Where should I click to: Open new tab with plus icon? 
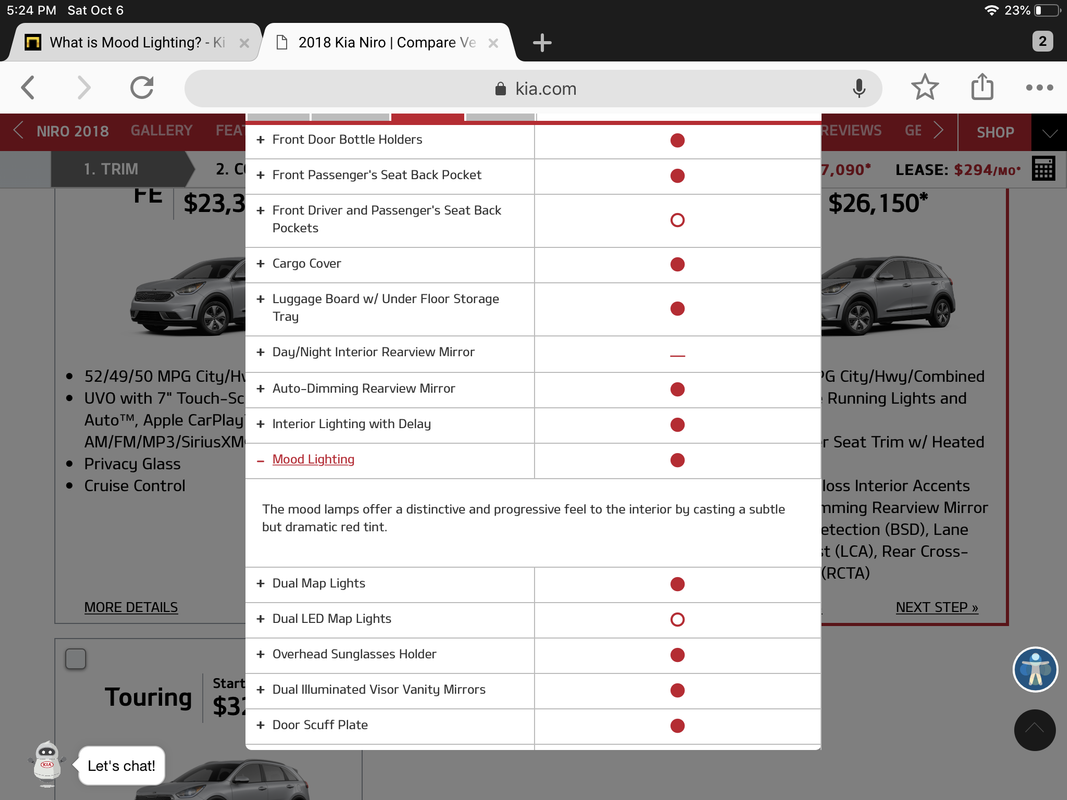(x=542, y=43)
